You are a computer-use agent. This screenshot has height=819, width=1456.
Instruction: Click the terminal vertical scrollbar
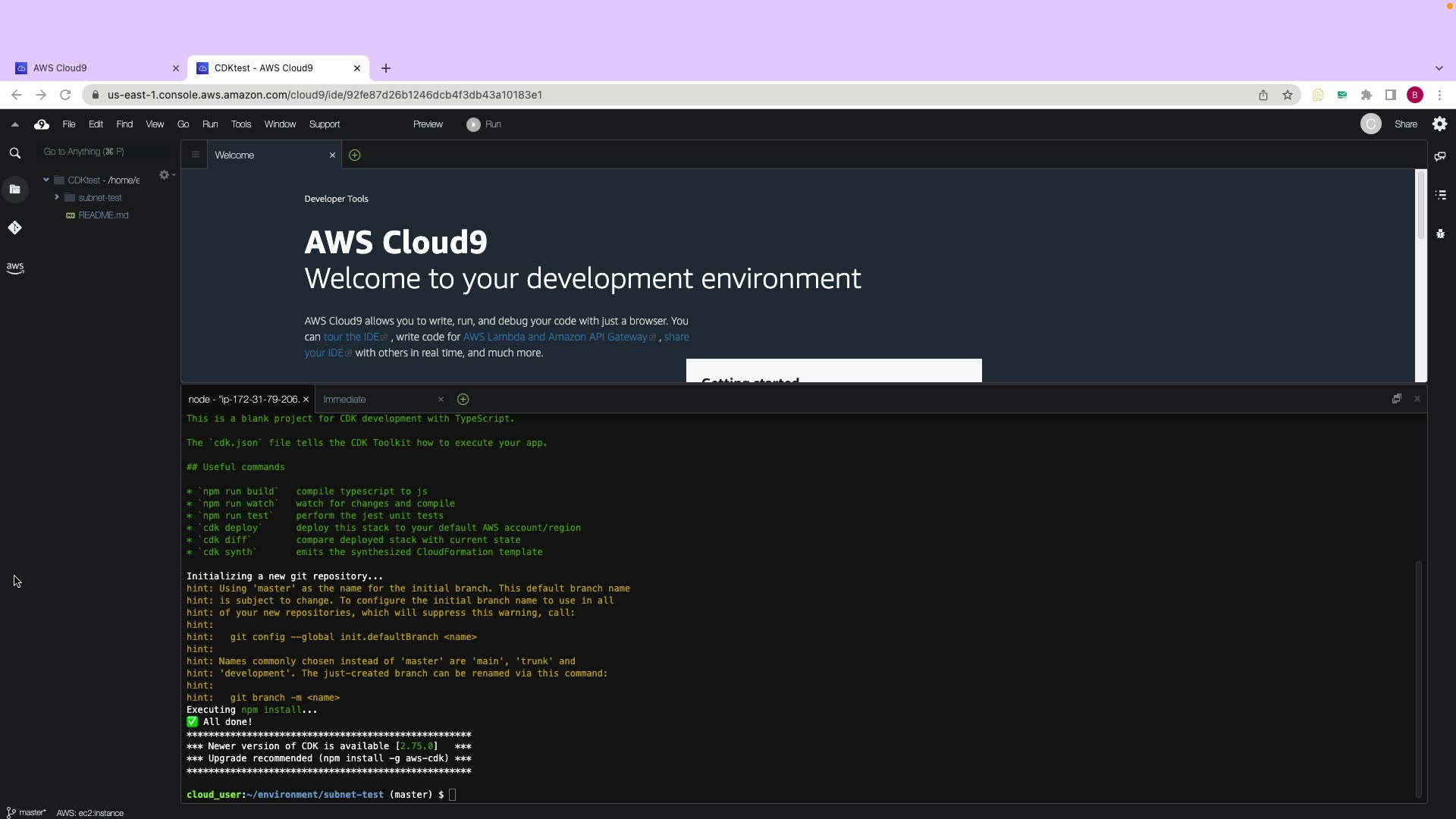coord(1418,677)
